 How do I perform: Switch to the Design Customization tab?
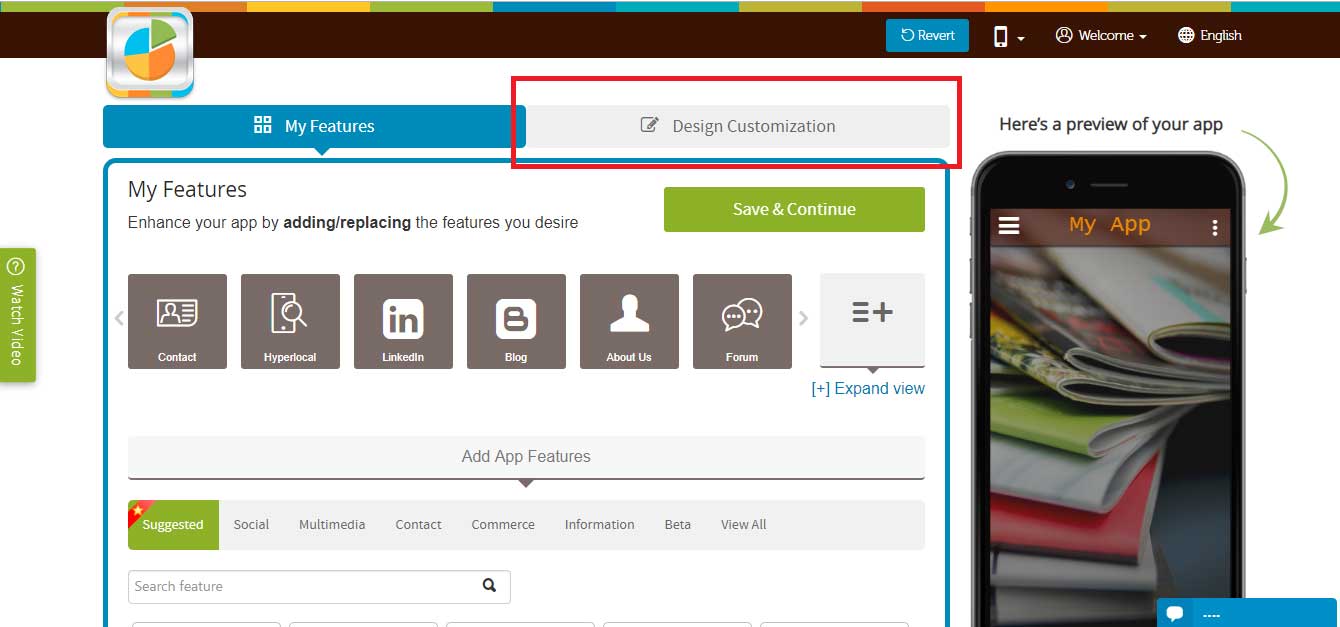tap(737, 126)
